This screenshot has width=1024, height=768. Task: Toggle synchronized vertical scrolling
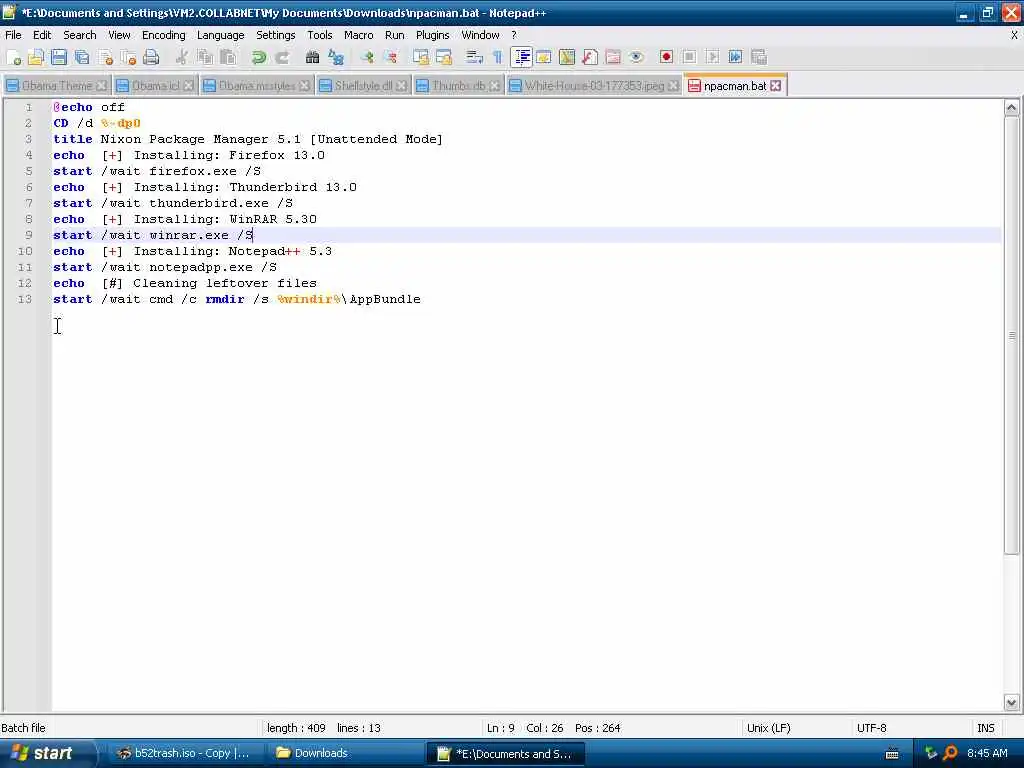pos(421,57)
